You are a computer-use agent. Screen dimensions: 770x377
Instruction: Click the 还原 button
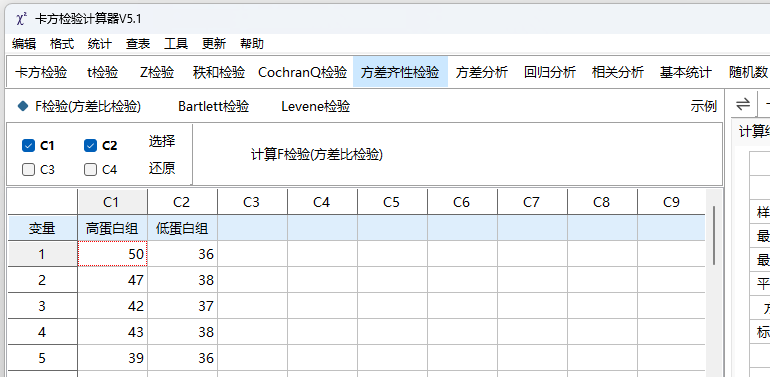(x=162, y=168)
